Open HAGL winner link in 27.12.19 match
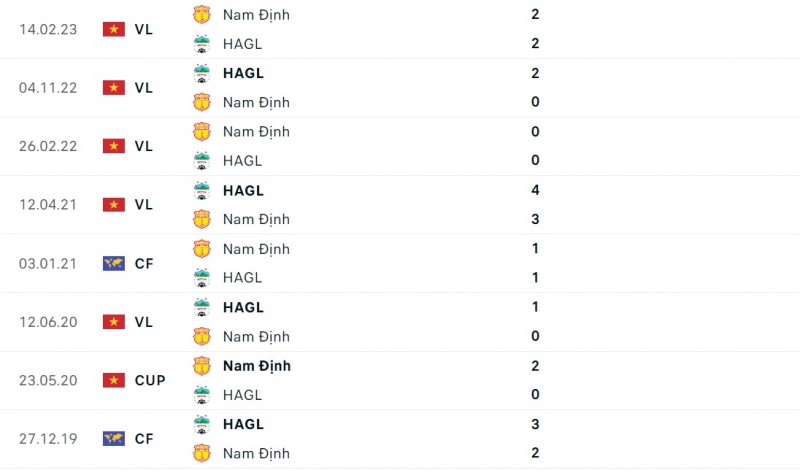This screenshot has width=800, height=470. point(243,424)
